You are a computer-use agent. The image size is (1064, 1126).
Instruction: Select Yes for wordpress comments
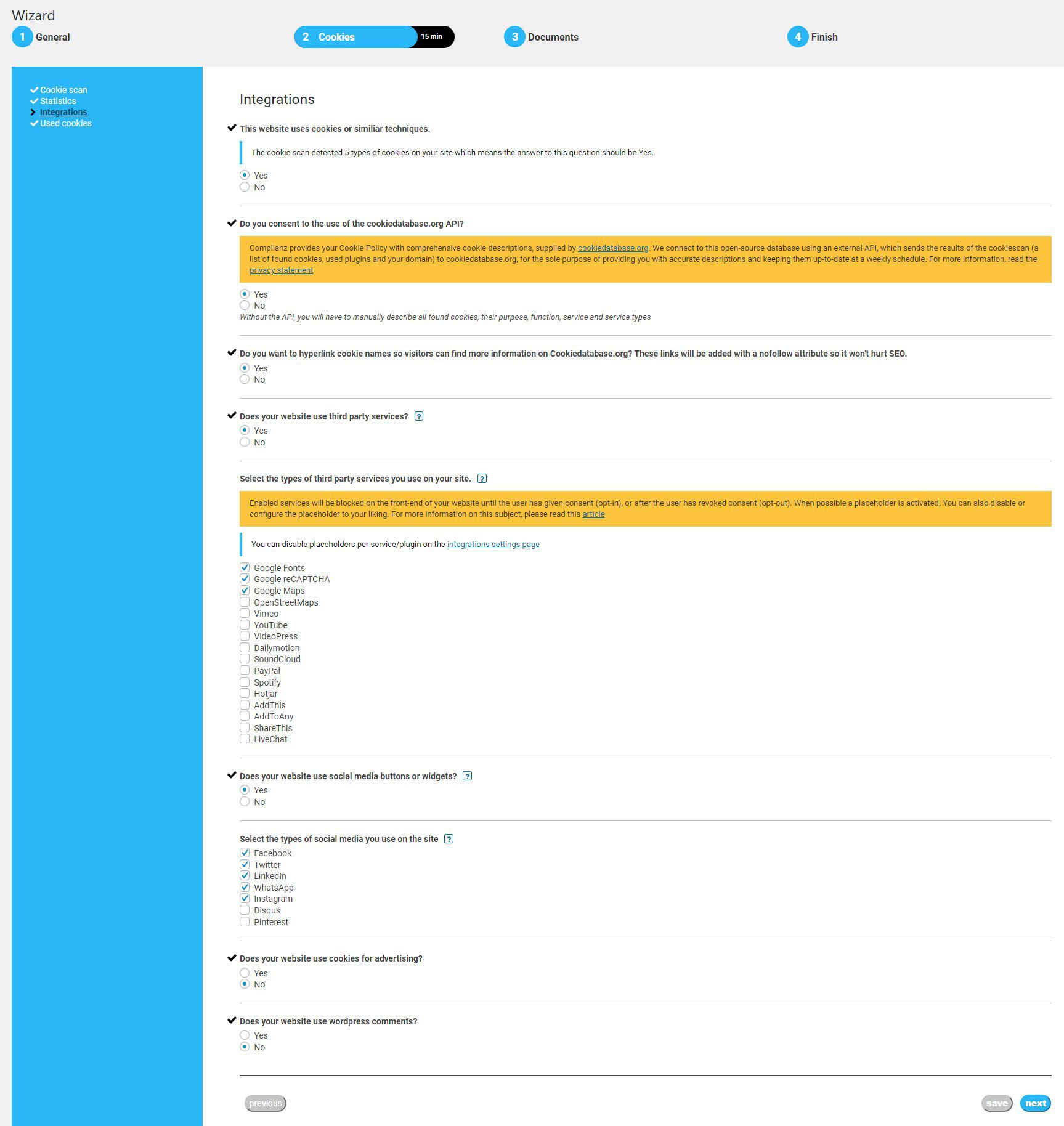coord(245,1035)
